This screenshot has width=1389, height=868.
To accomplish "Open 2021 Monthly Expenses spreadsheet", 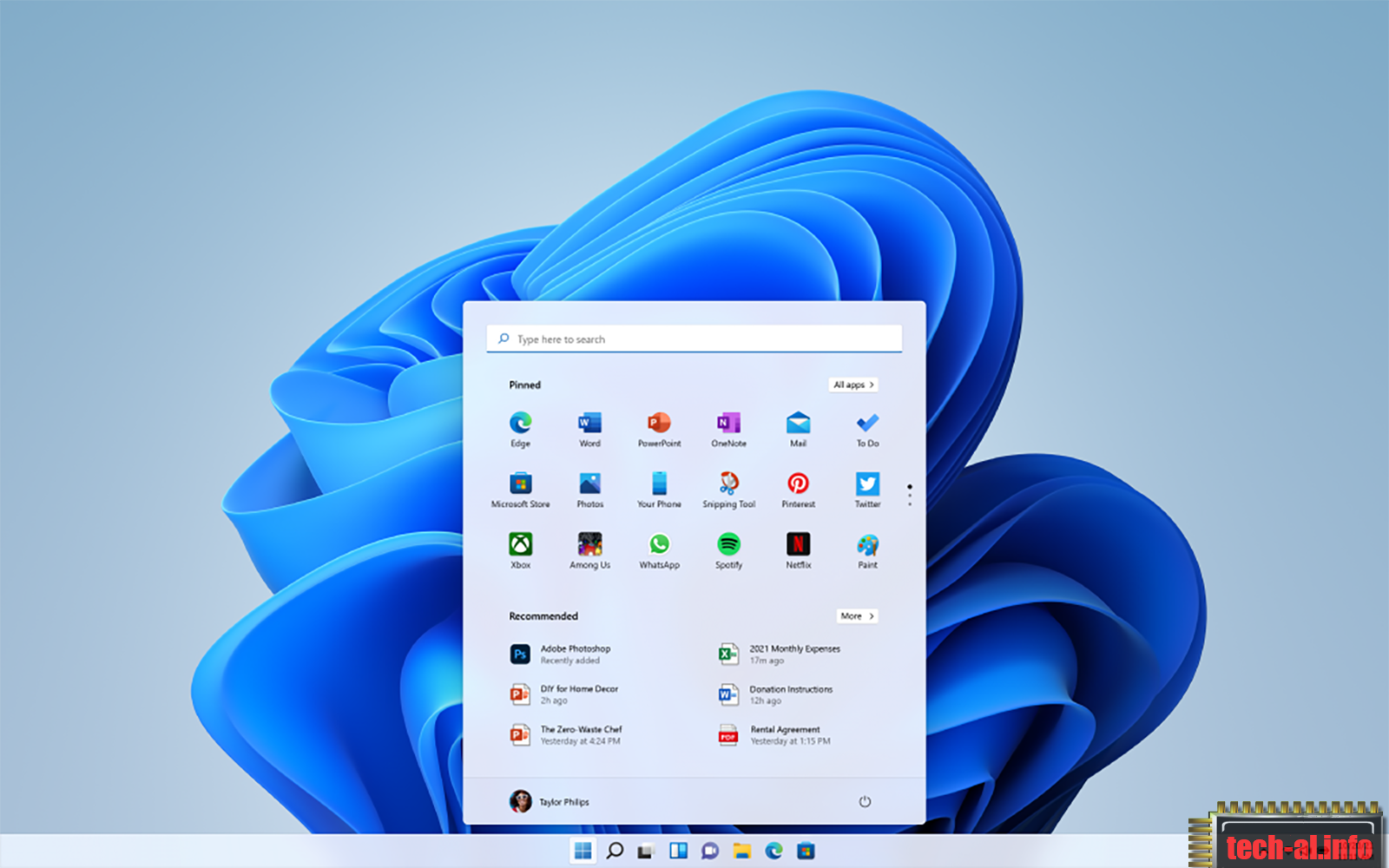I will tap(779, 654).
